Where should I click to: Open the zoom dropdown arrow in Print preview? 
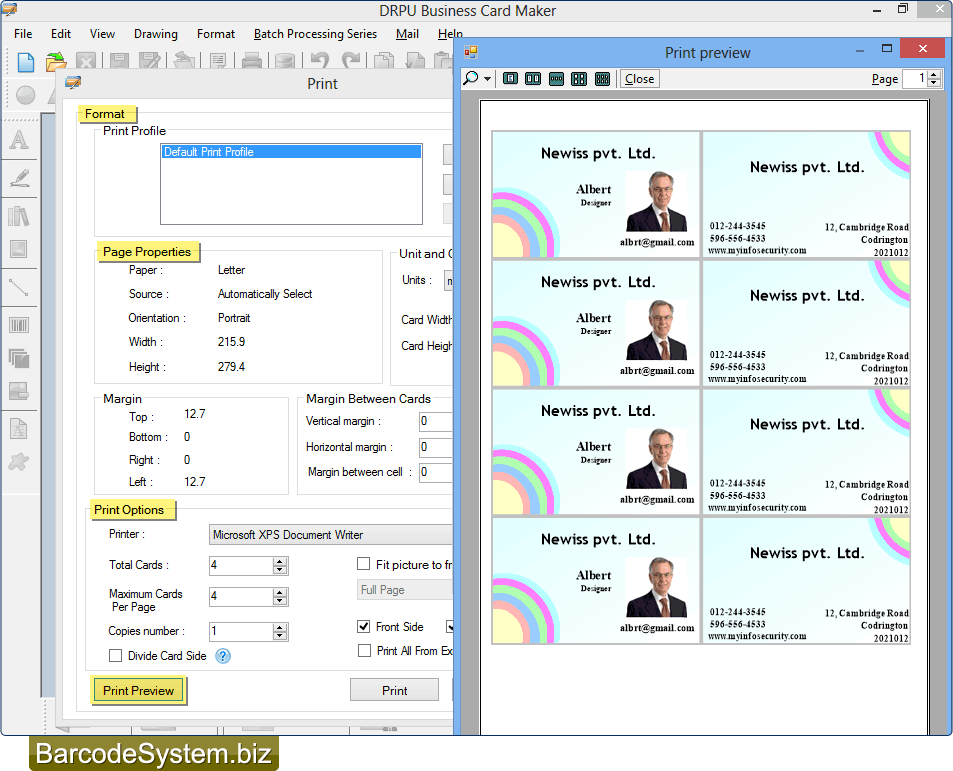[487, 79]
